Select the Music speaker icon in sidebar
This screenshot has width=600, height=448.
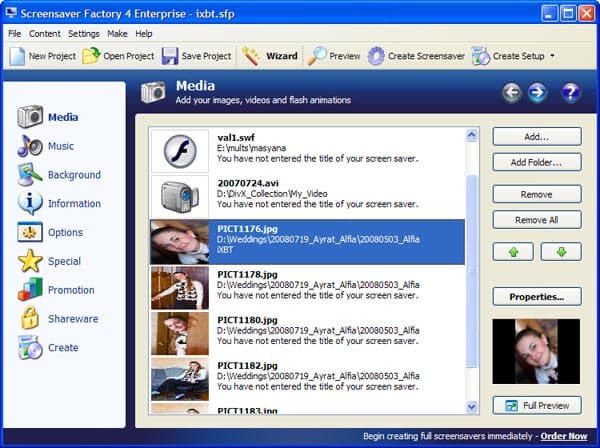tap(30, 146)
